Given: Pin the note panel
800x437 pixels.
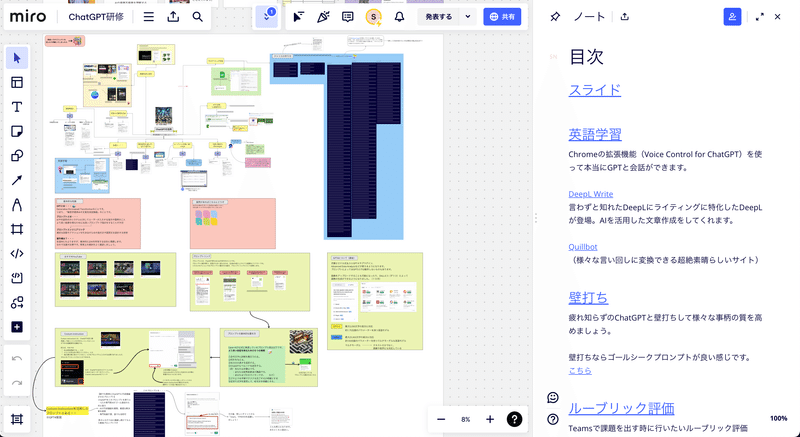Looking at the screenshot, I should coord(555,17).
